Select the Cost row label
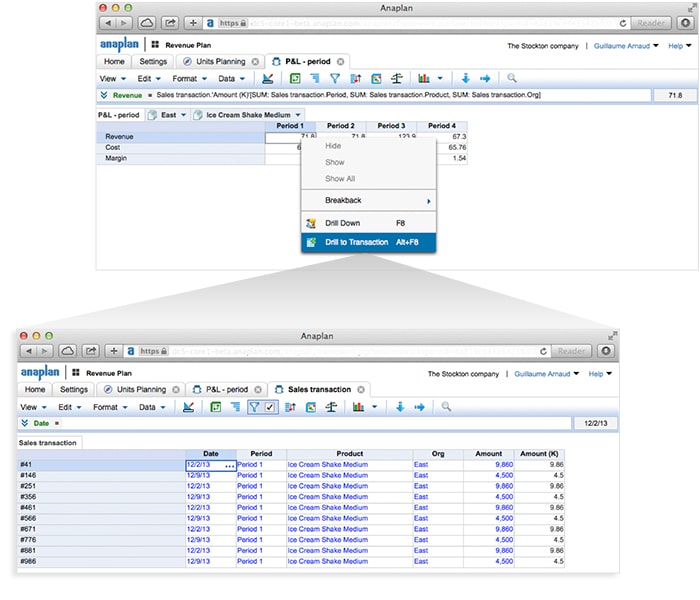 click(181, 147)
